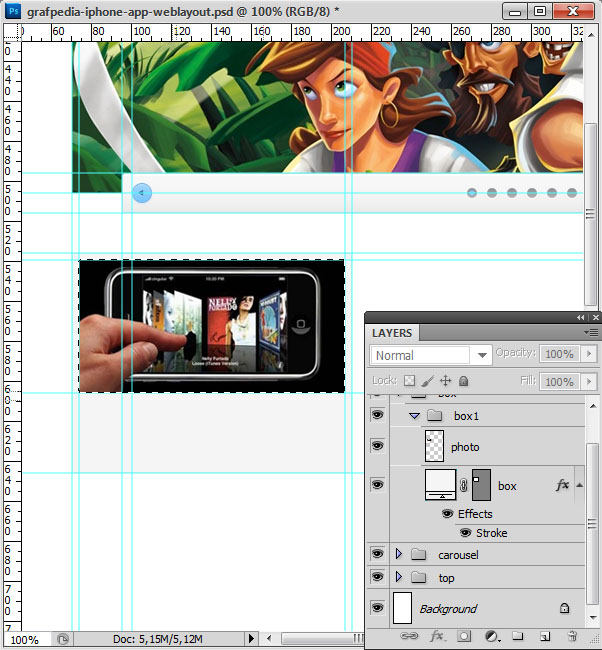
Task: Click the top group folder icon
Action: [x=419, y=577]
